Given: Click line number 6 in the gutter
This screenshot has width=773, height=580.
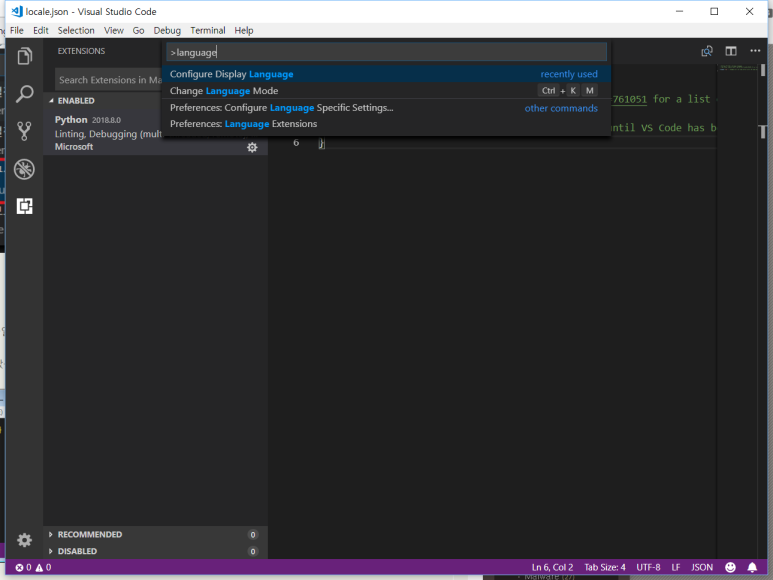Looking at the screenshot, I should click(296, 143).
